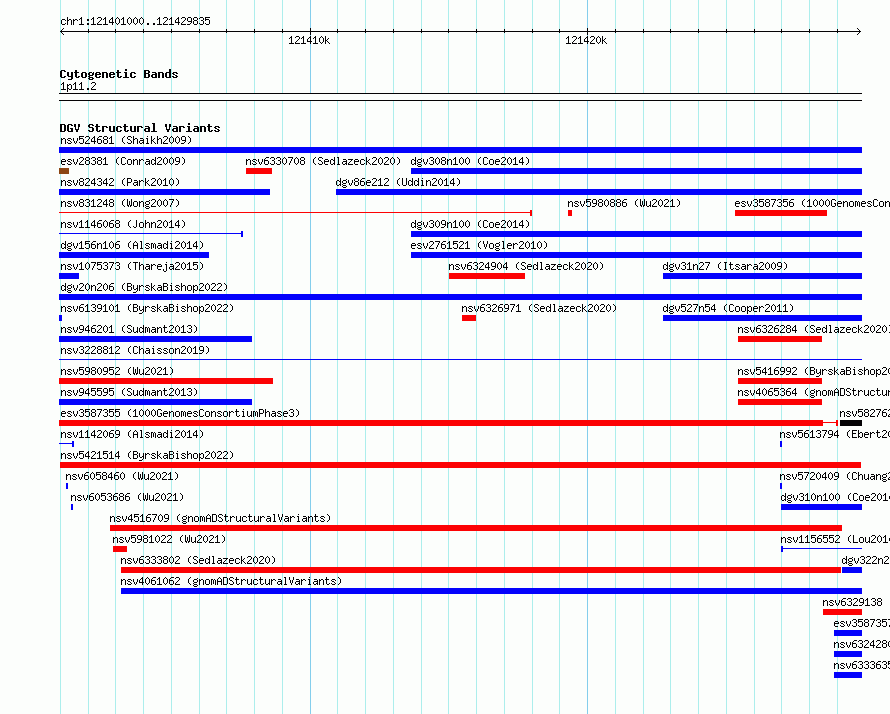Click nsv5980952 (Wu2021) label

[x=117, y=371]
